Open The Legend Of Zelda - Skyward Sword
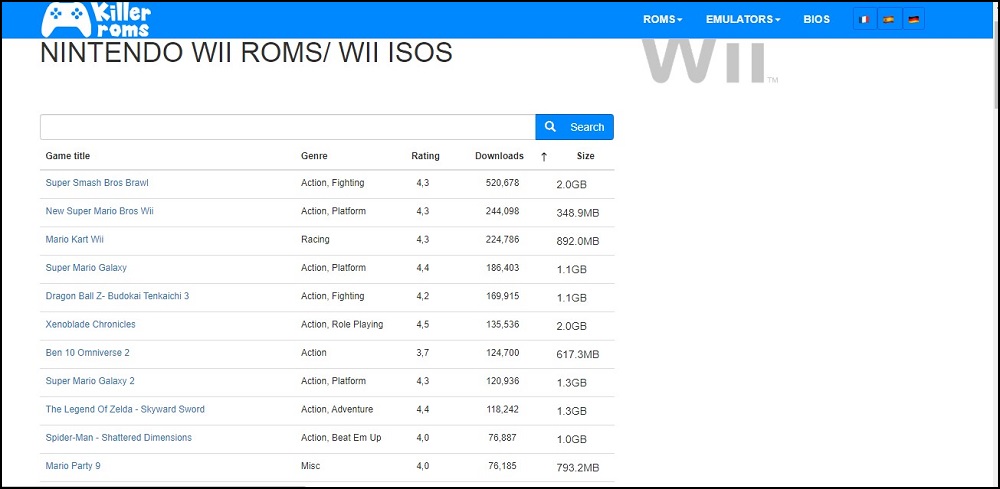 click(125, 409)
